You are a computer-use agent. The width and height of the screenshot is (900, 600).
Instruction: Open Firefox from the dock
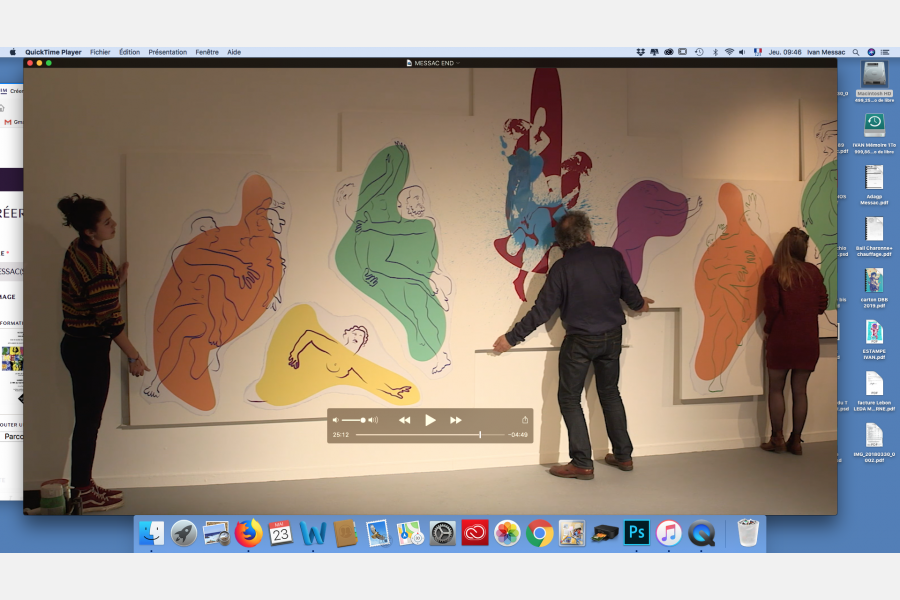tap(249, 533)
